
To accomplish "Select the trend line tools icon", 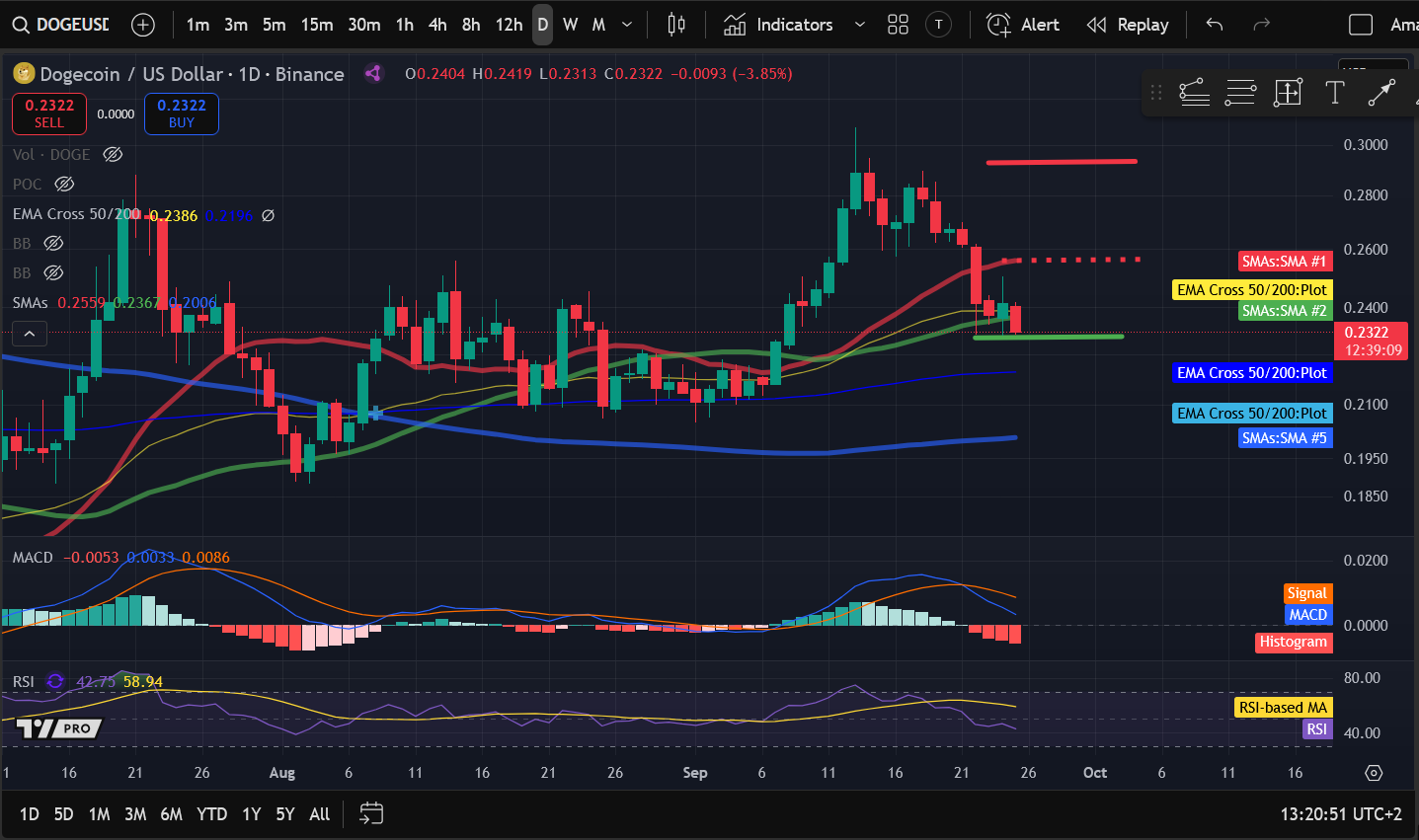I will 1194,93.
